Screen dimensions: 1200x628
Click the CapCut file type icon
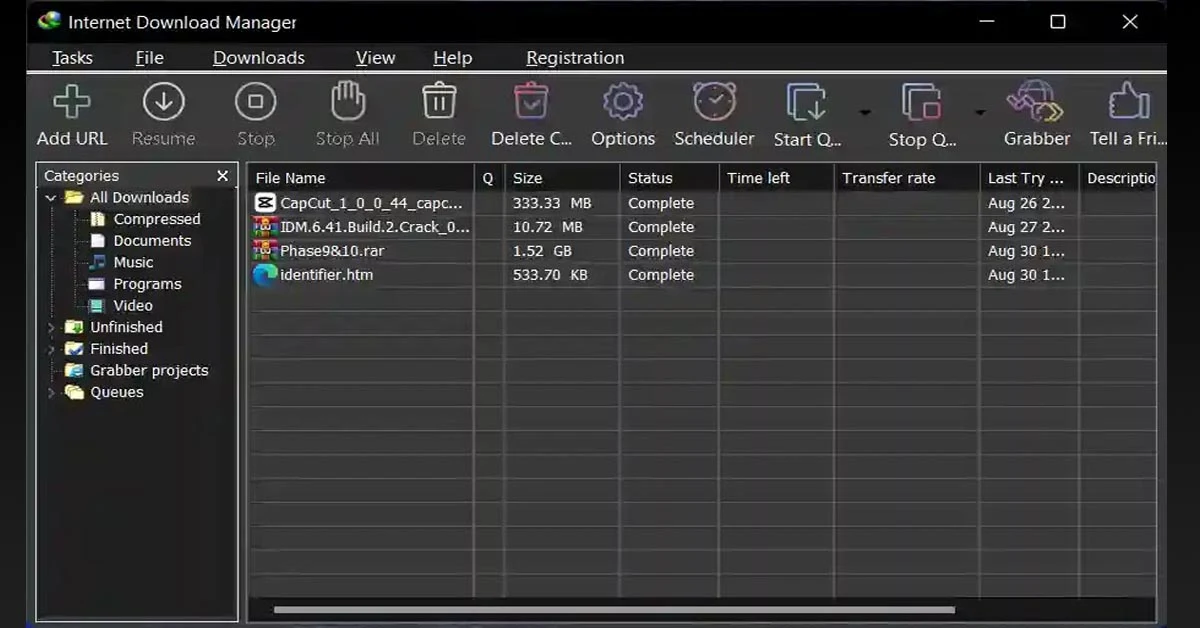(x=265, y=203)
